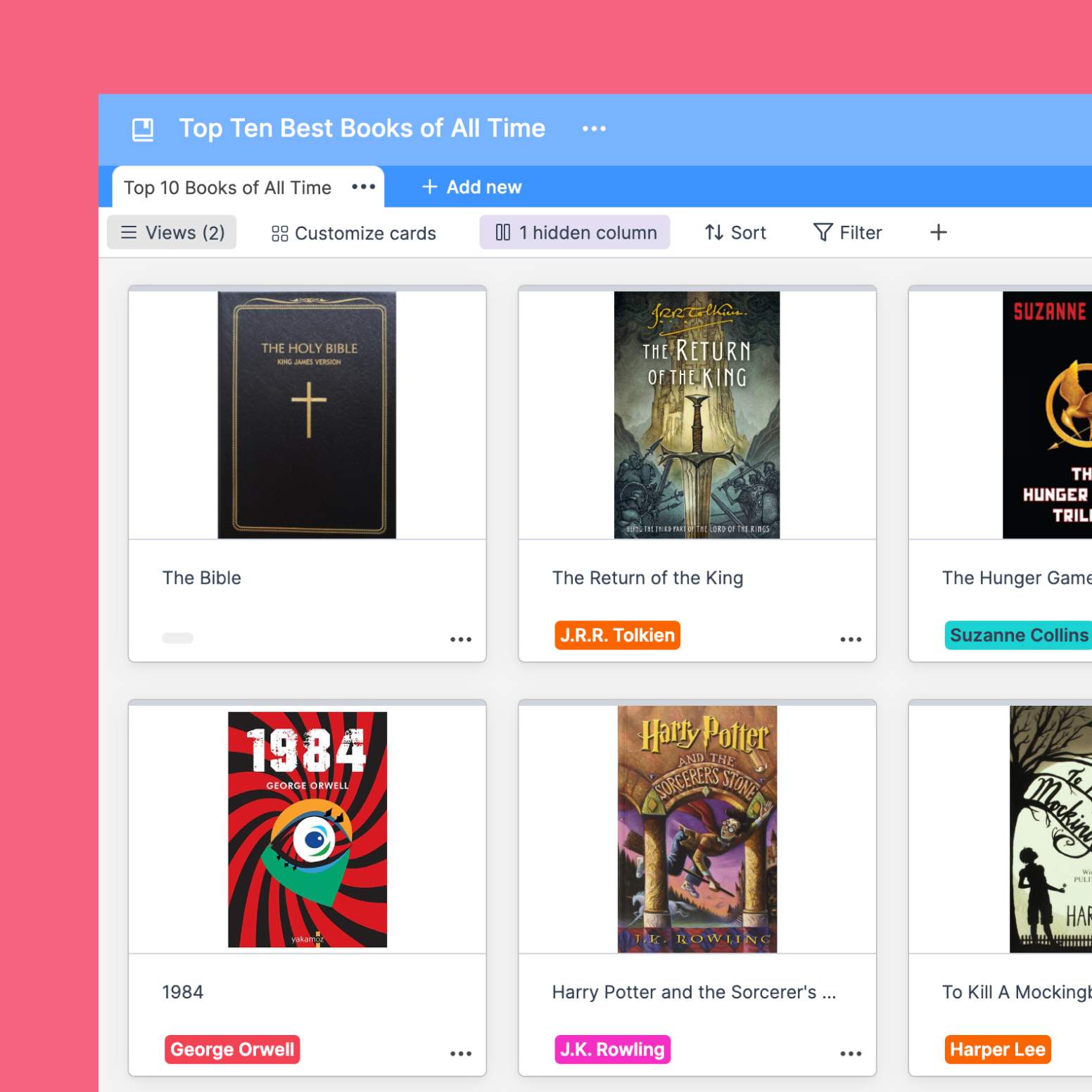Open the Filter funnel icon

[x=822, y=232]
